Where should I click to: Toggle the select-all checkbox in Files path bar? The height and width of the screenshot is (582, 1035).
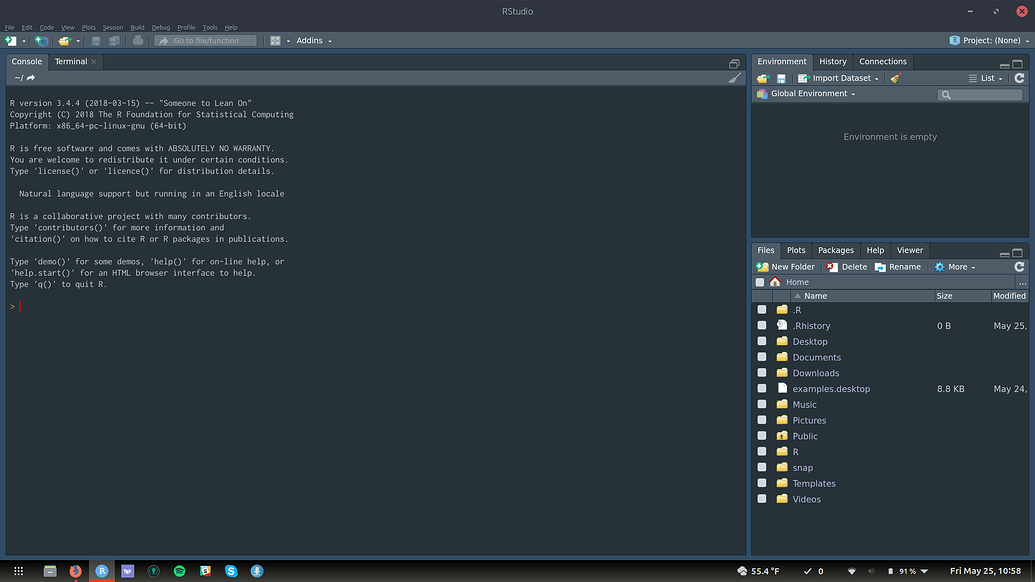point(760,282)
